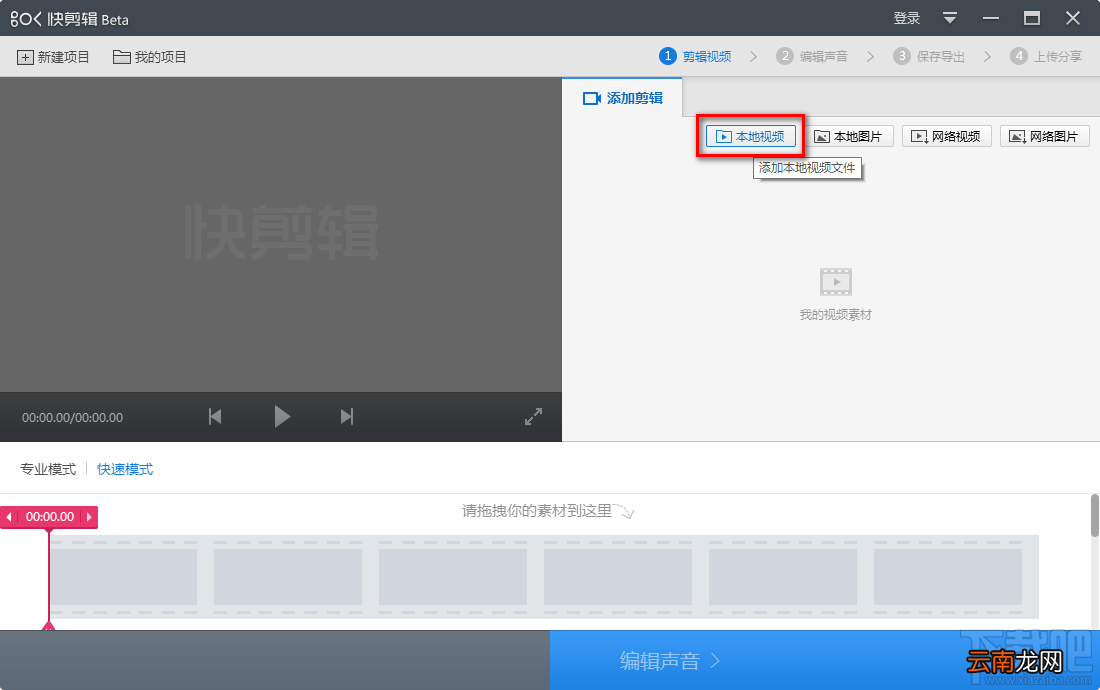Click the 快剪辑 logo in title bar
The width and height of the screenshot is (1100, 690).
[69, 19]
